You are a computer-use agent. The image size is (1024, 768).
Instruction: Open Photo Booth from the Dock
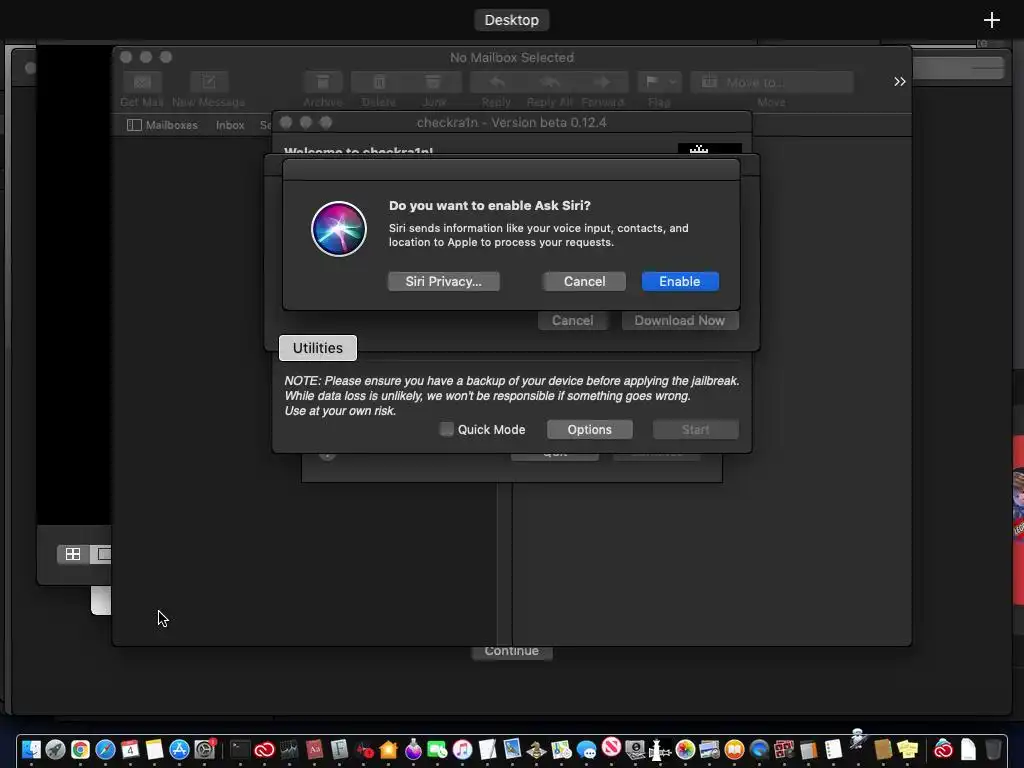[784, 749]
